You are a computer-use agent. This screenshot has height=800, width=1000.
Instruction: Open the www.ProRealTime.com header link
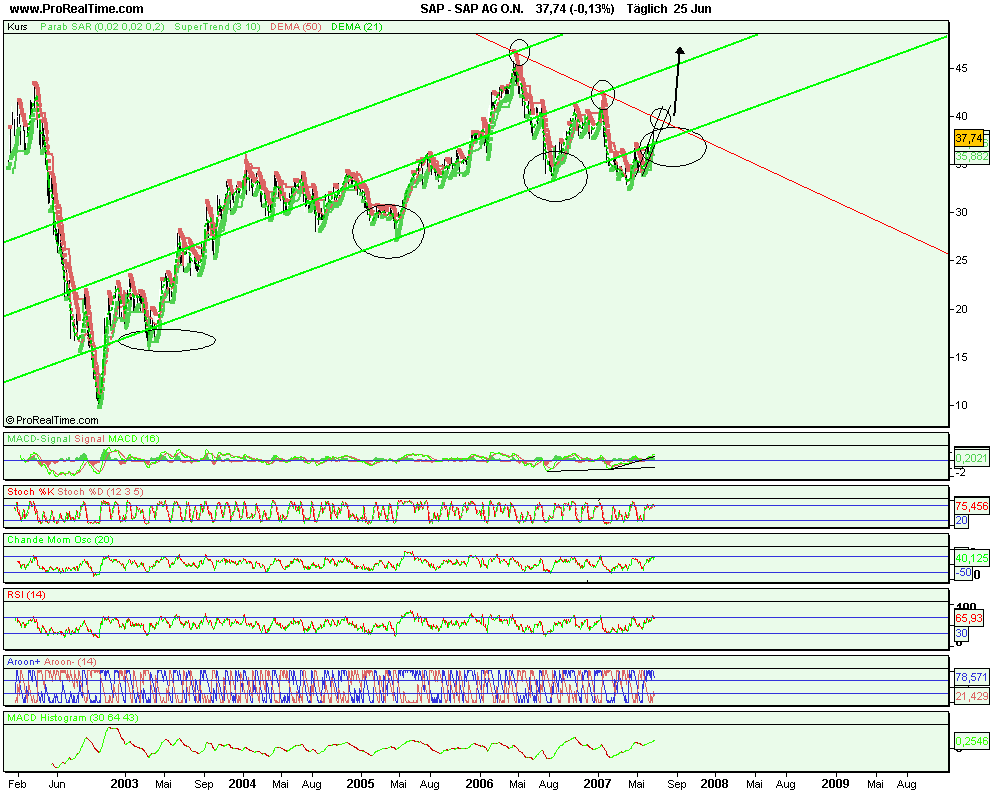coord(77,9)
